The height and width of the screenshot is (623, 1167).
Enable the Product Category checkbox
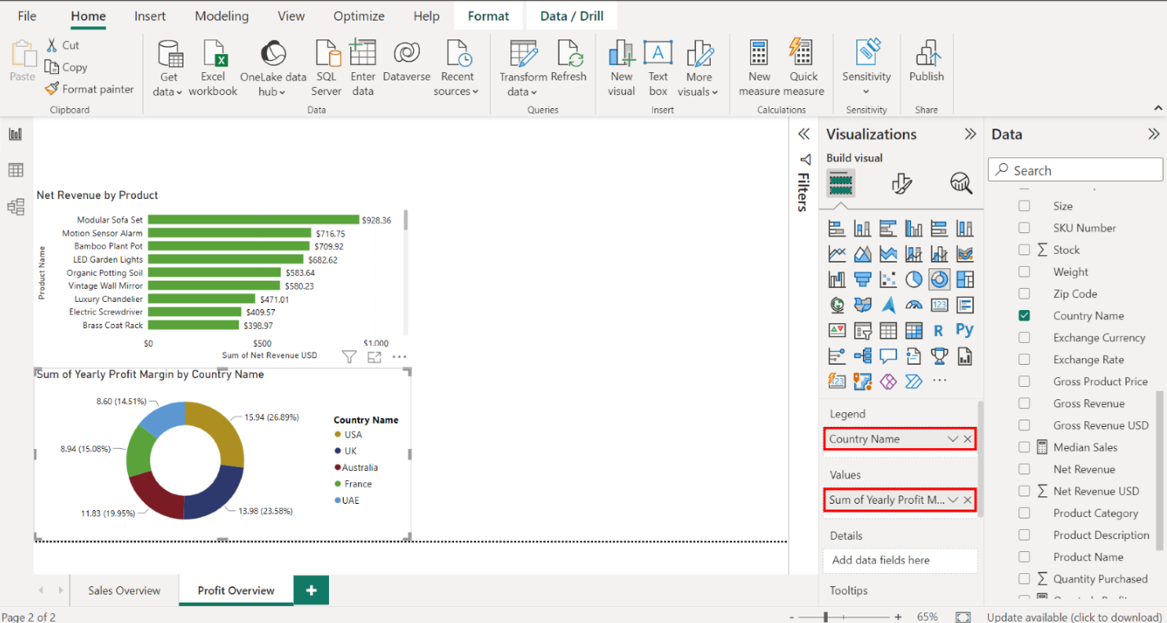tap(1024, 513)
